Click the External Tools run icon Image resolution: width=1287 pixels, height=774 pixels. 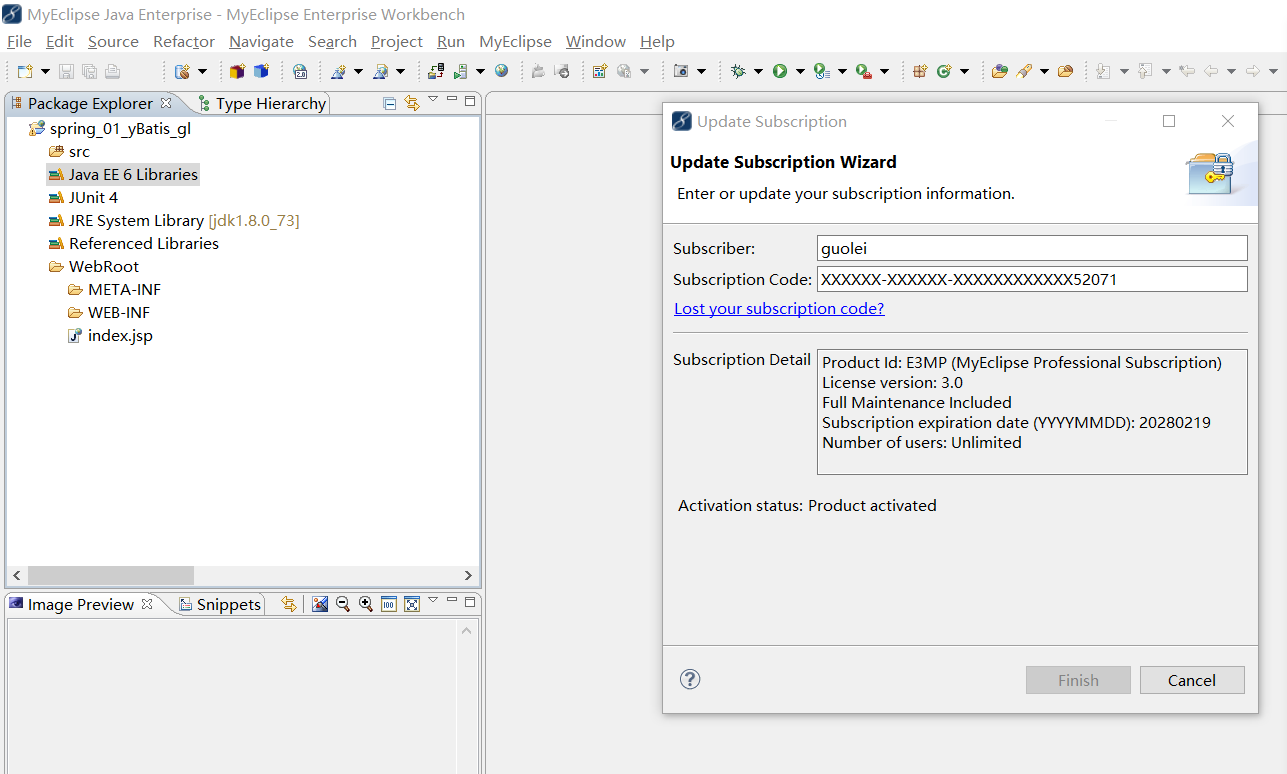click(x=864, y=71)
